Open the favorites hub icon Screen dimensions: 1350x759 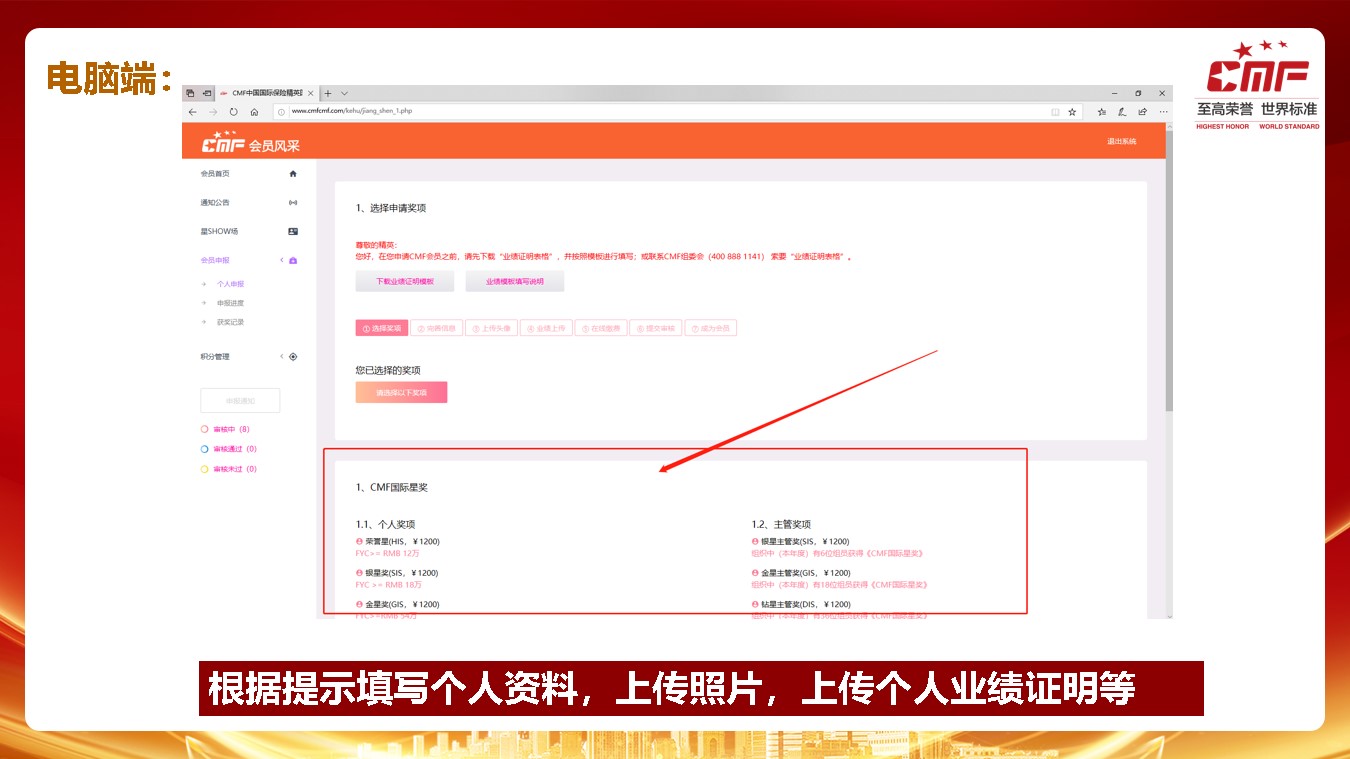1102,112
